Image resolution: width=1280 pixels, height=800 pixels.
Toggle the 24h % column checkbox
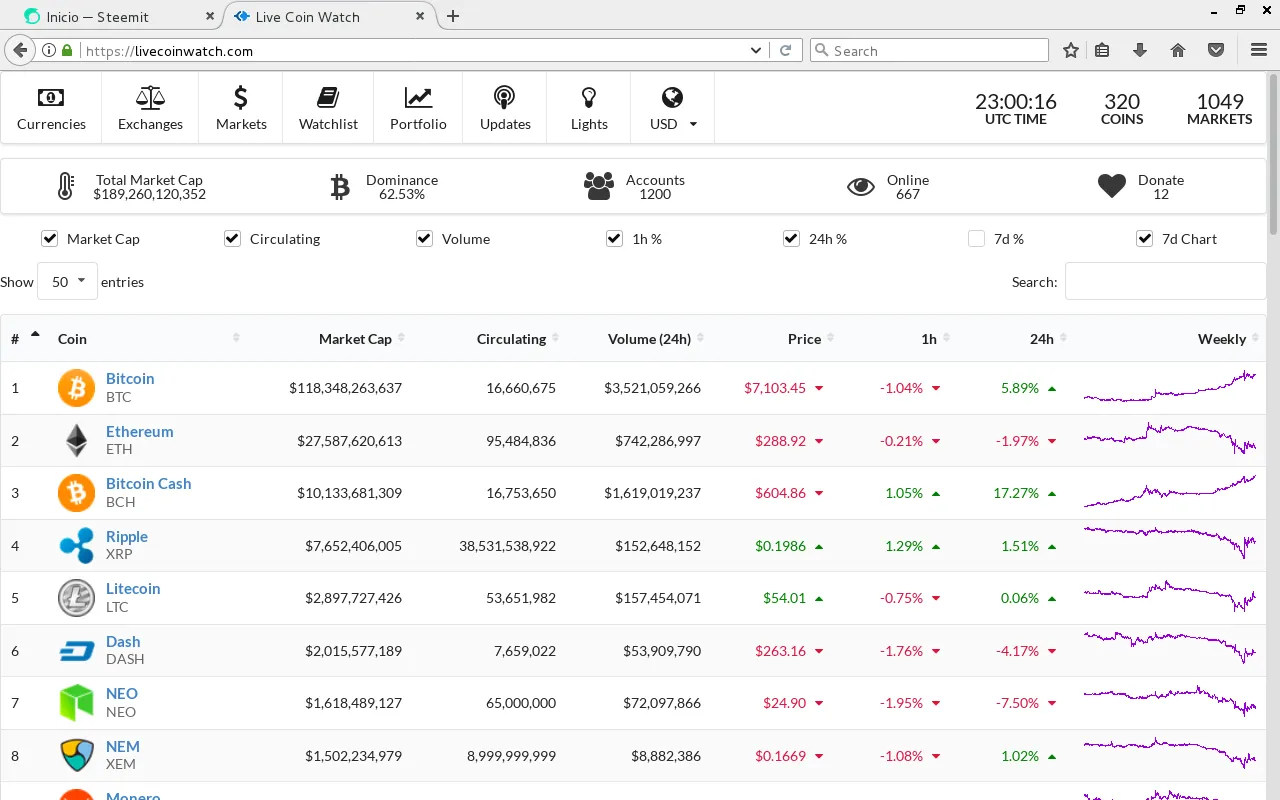point(791,238)
